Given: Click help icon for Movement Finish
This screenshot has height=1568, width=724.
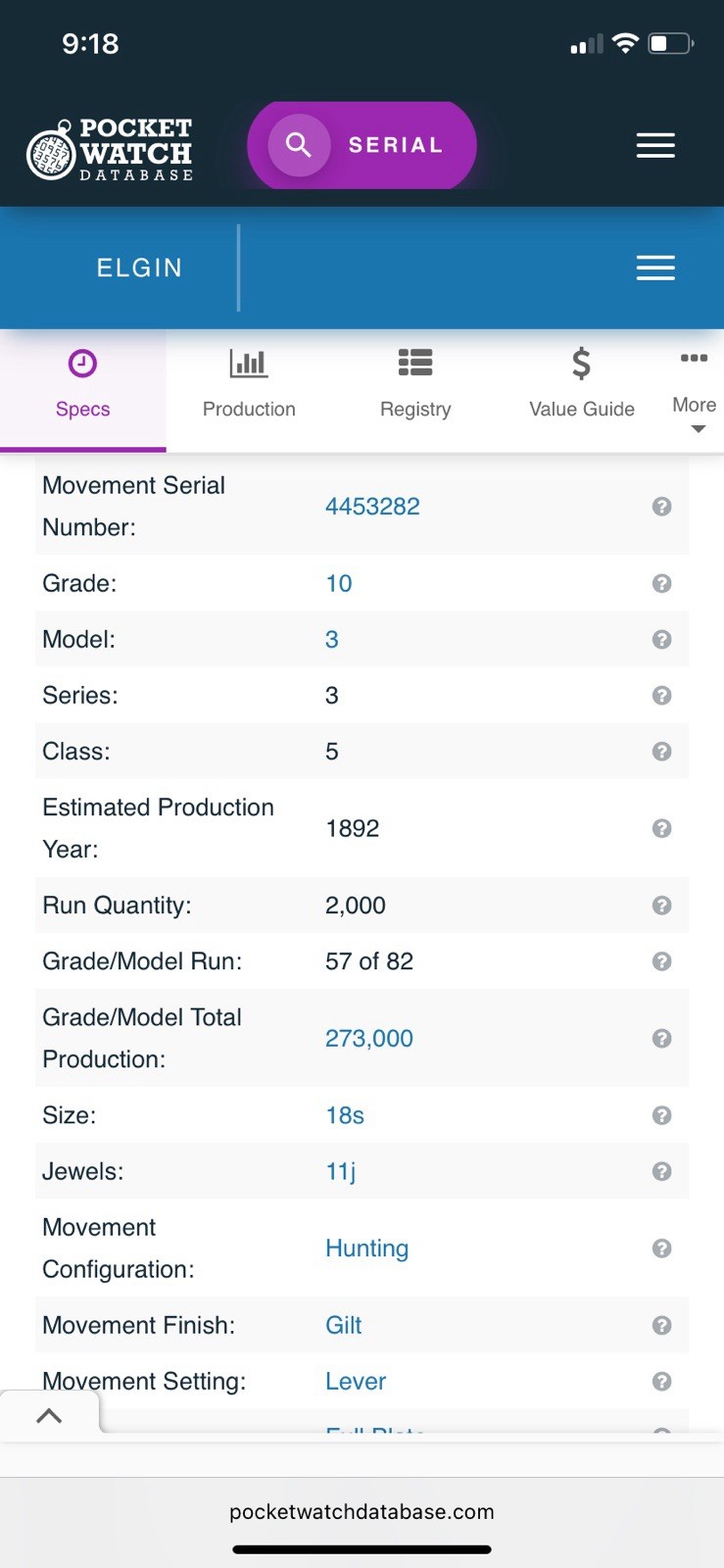Looking at the screenshot, I should pyautogui.click(x=662, y=1325).
